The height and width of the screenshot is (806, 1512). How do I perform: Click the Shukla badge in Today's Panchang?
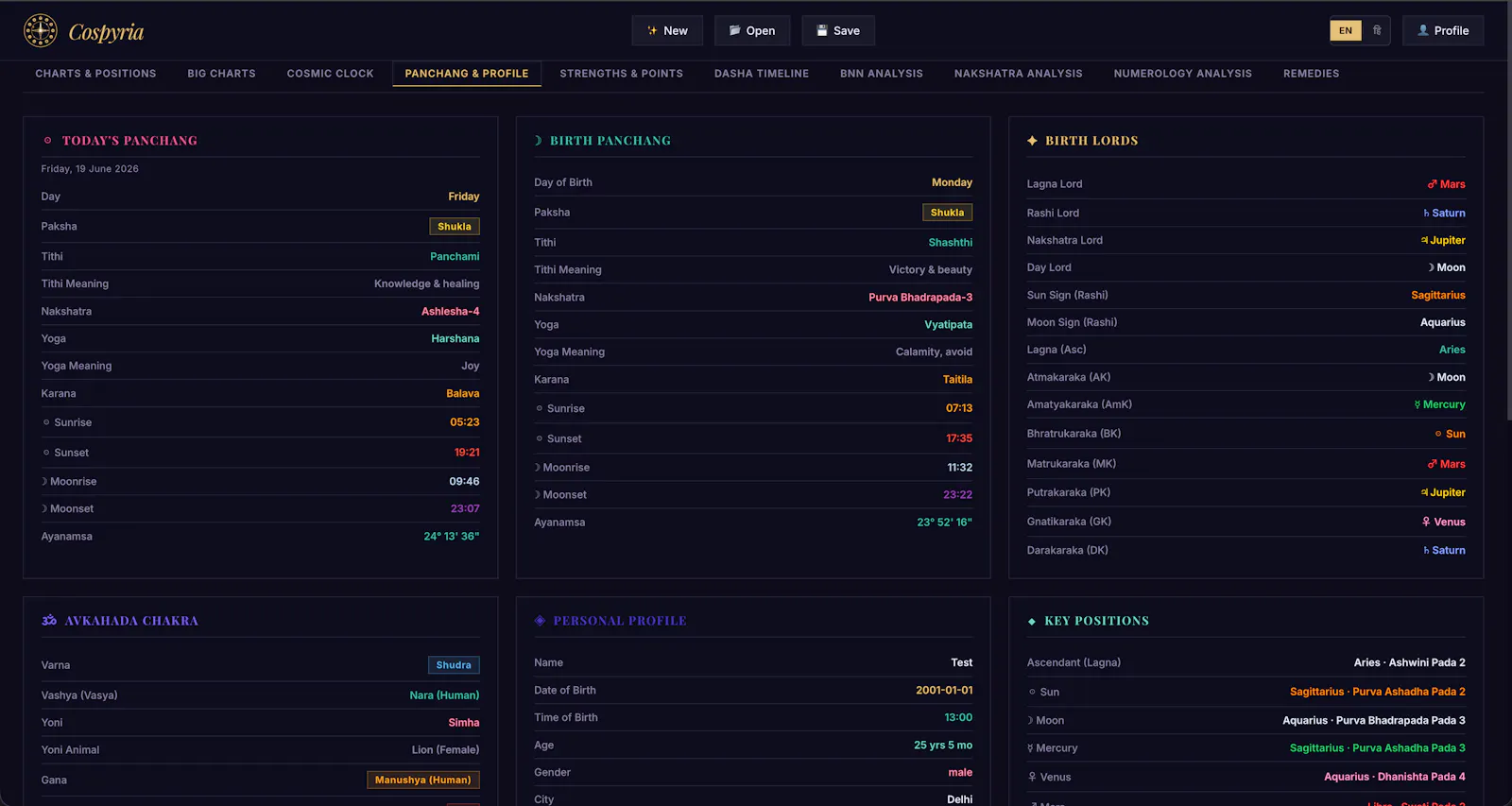455,227
